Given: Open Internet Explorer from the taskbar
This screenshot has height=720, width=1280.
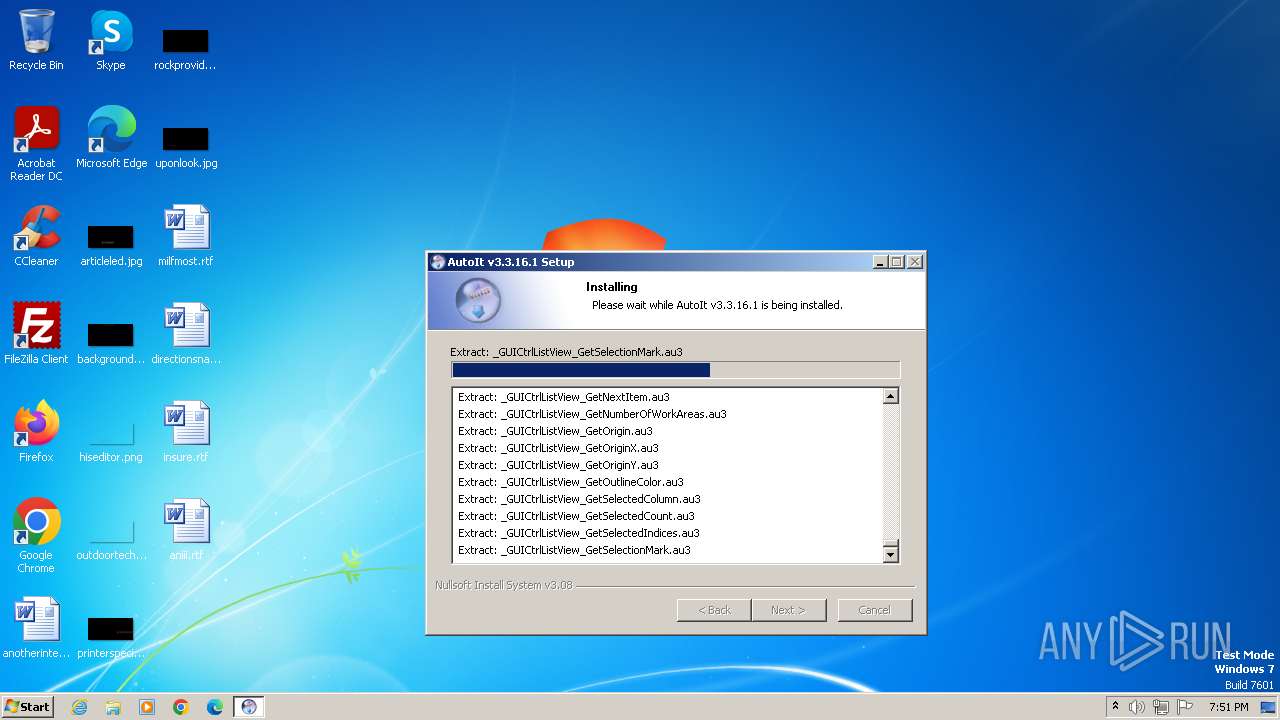Looking at the screenshot, I should (x=79, y=707).
